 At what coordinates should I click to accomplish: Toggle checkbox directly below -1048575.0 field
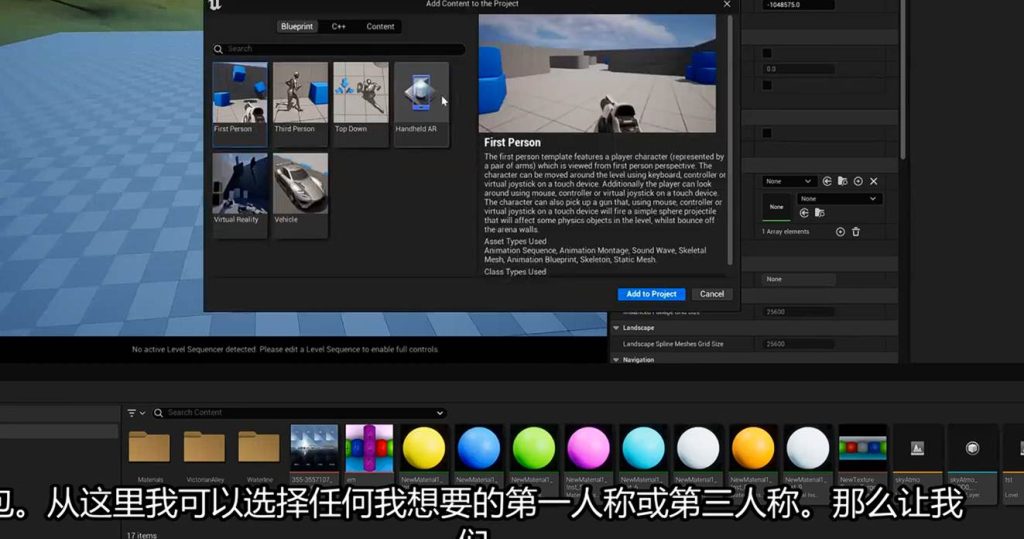point(768,53)
